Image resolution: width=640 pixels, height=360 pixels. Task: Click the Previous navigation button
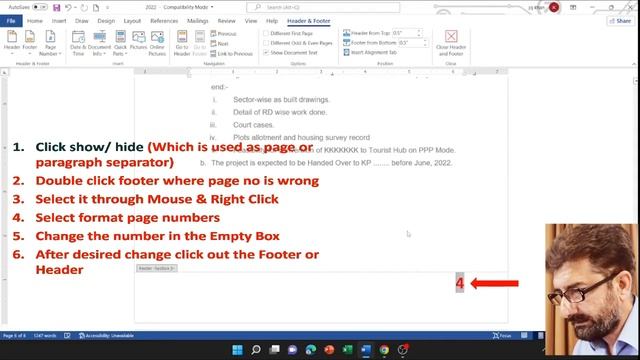click(224, 34)
